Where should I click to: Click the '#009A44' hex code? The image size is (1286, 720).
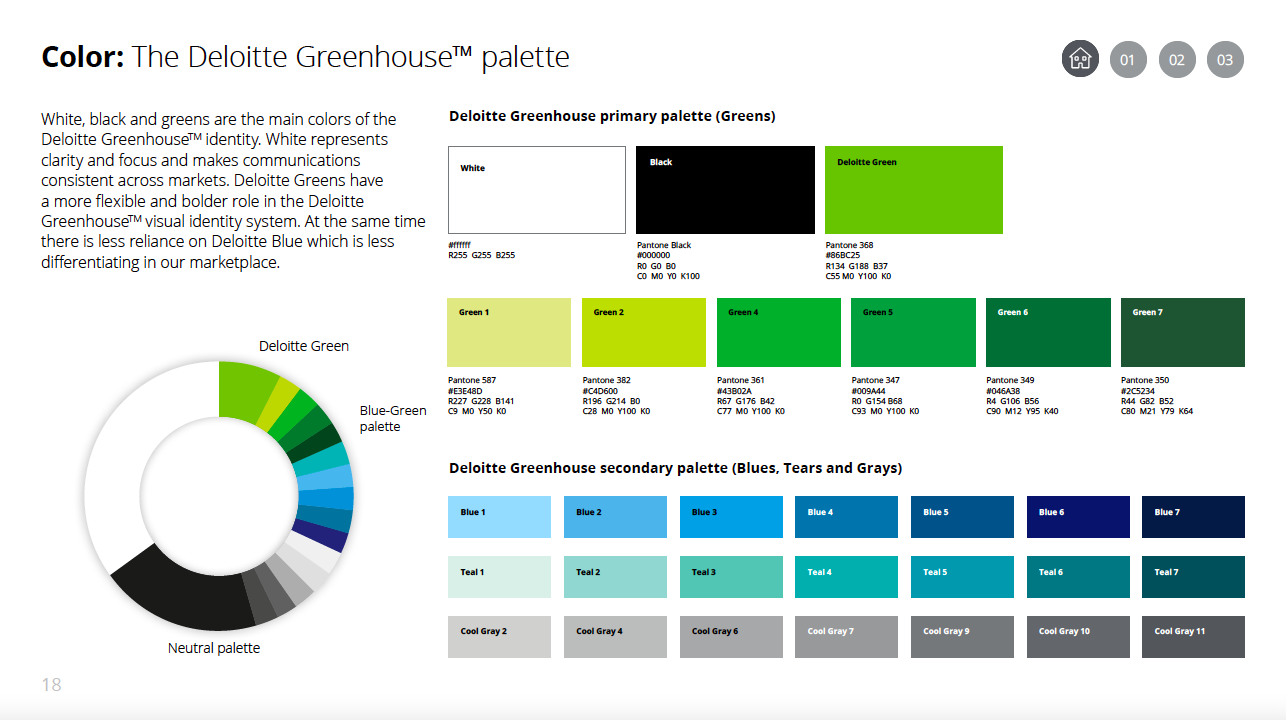tap(870, 391)
